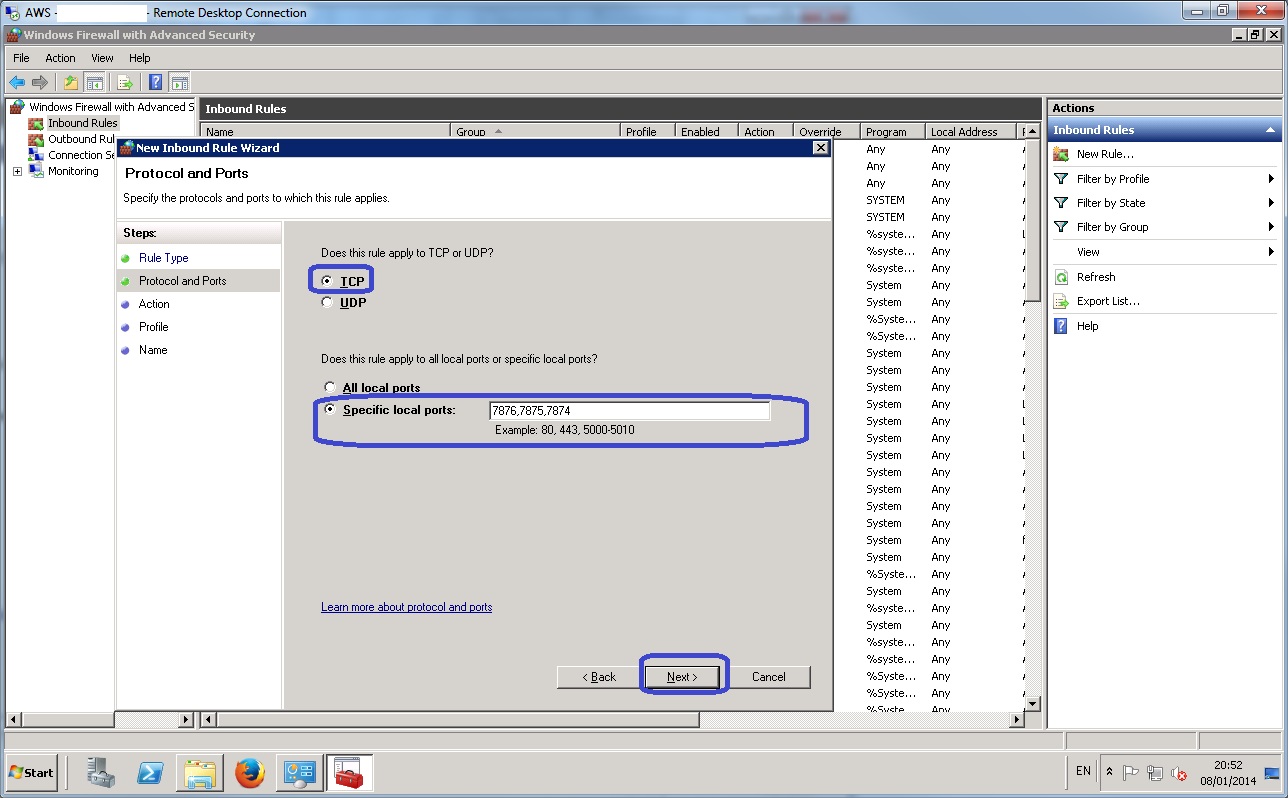Click the blue Help toolbar icon

156,82
